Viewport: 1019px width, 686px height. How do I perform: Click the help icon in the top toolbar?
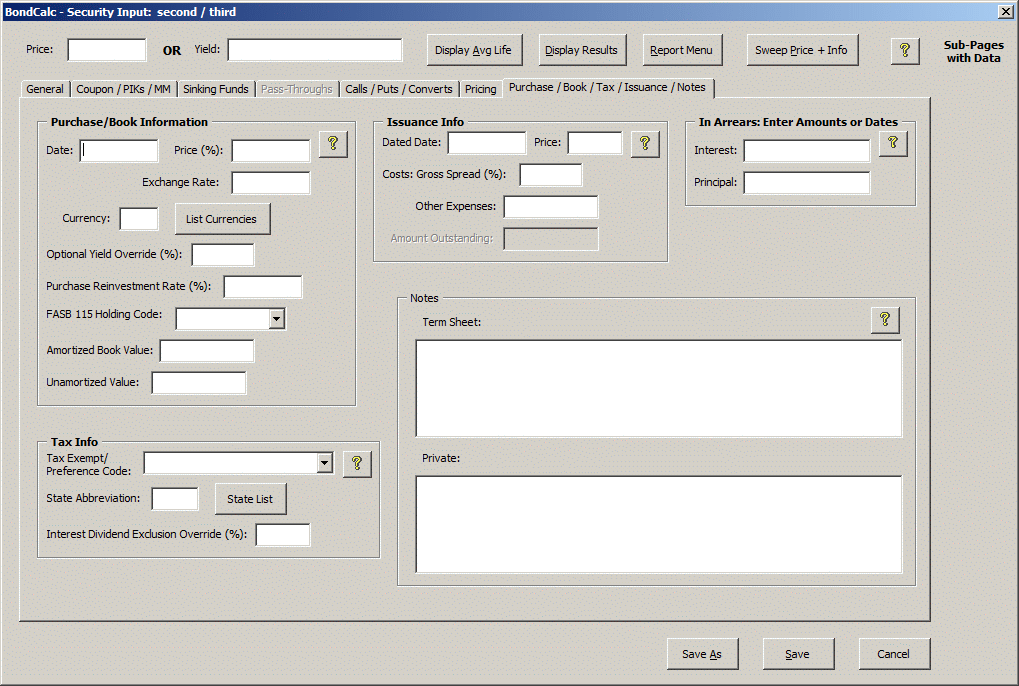[904, 50]
